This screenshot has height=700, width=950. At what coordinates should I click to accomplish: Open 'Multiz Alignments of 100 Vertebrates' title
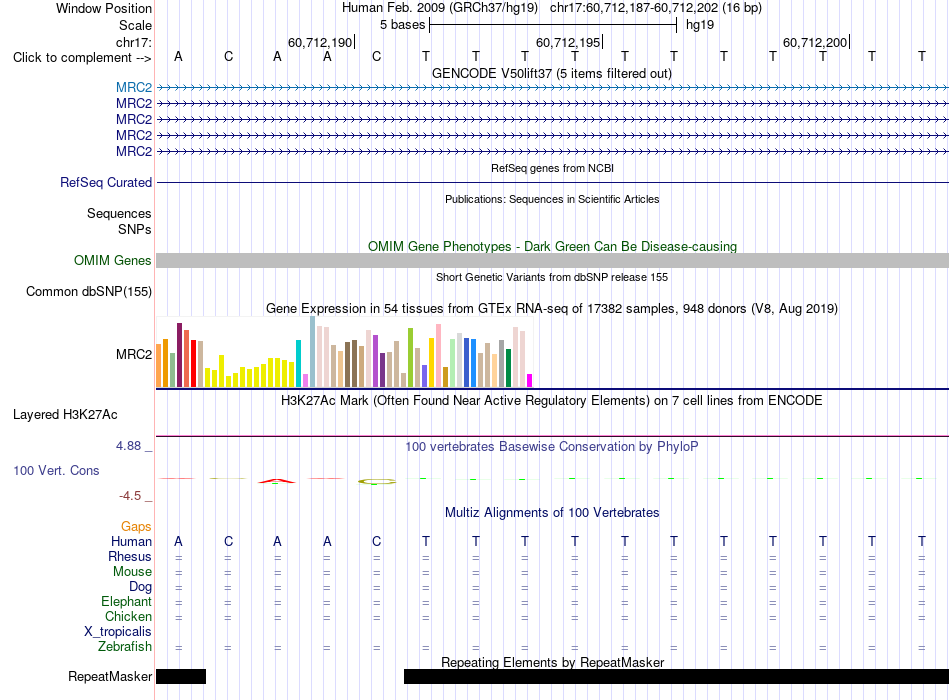click(552, 513)
